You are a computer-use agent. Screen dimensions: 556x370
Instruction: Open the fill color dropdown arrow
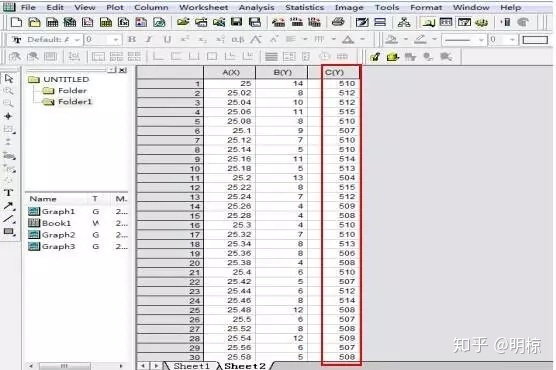(406, 40)
